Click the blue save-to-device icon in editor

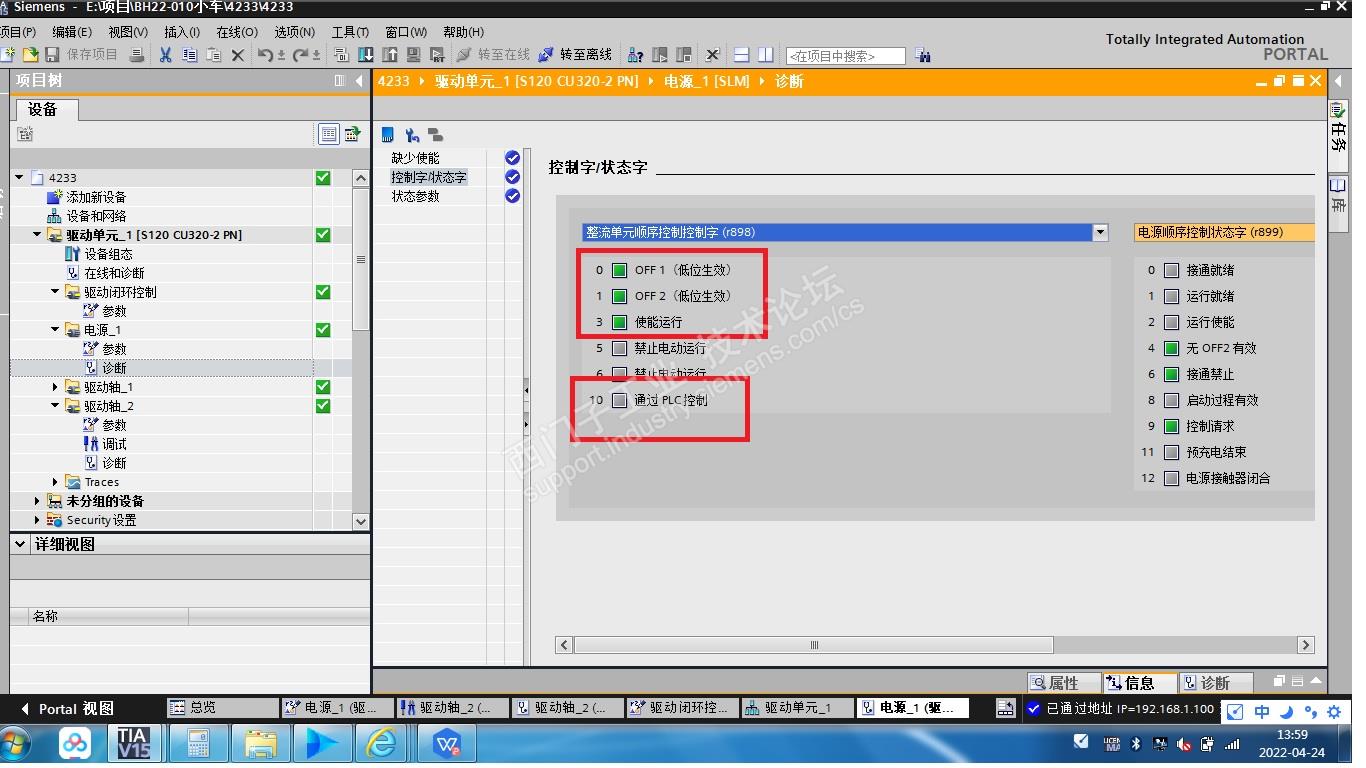[x=388, y=135]
